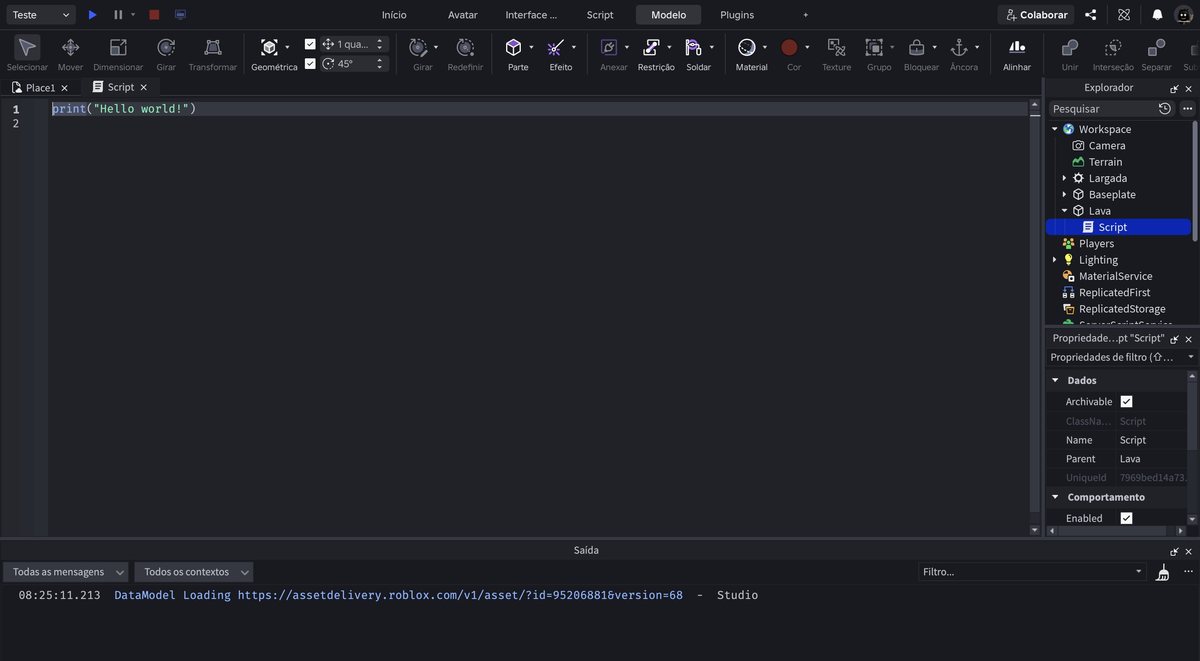Viewport: 1200px width, 661px height.
Task: Open the Cor color dropdown arrow
Action: [807, 47]
